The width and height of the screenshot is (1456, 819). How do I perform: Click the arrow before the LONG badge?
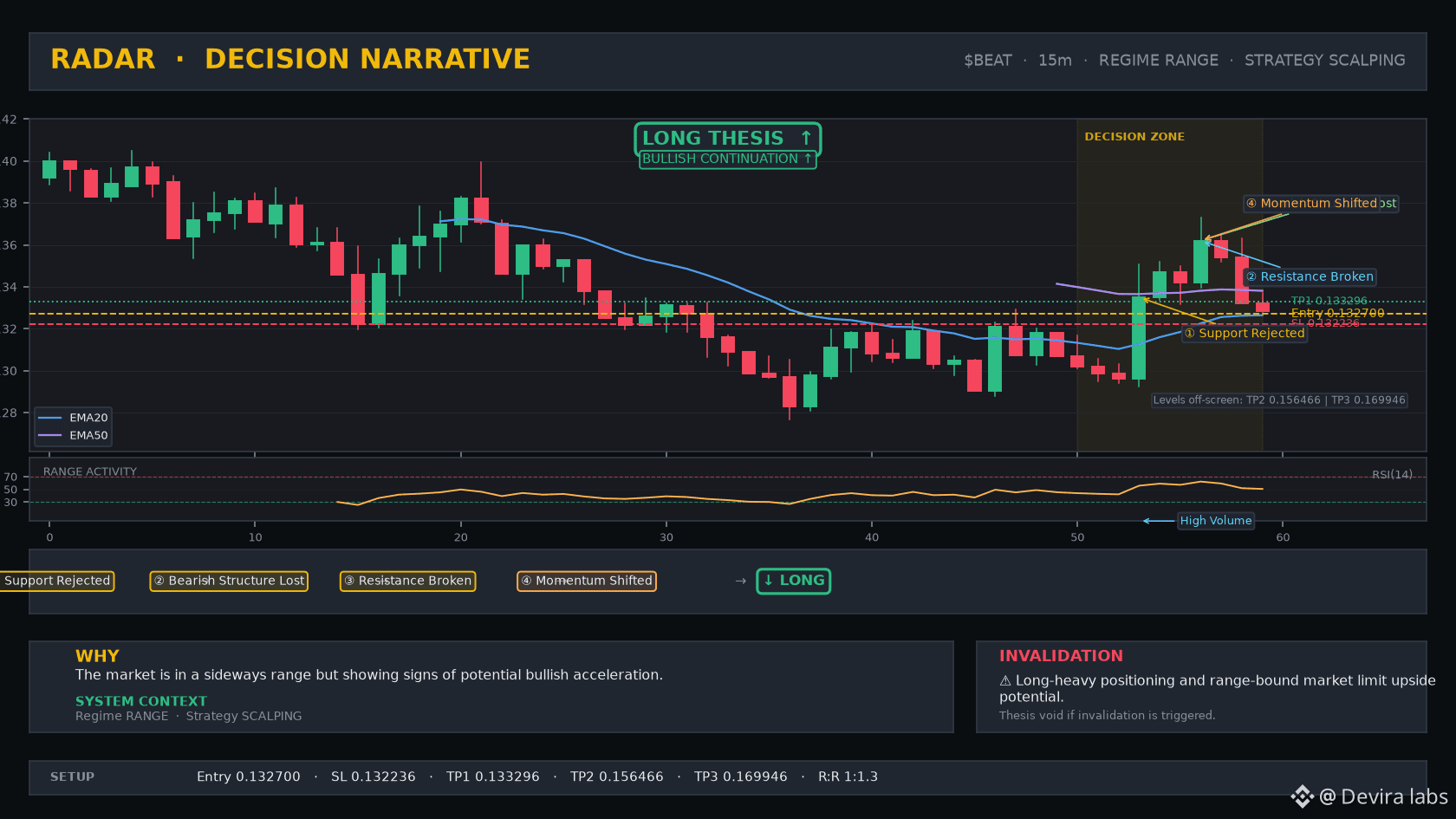[x=740, y=581]
